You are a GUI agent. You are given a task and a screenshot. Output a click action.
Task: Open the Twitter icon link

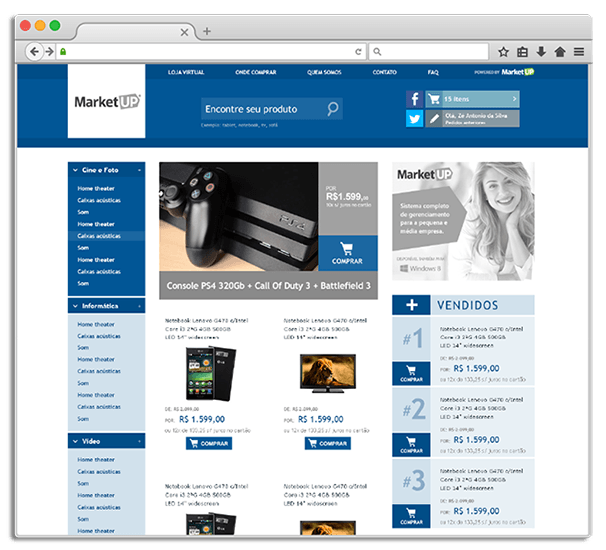click(414, 119)
